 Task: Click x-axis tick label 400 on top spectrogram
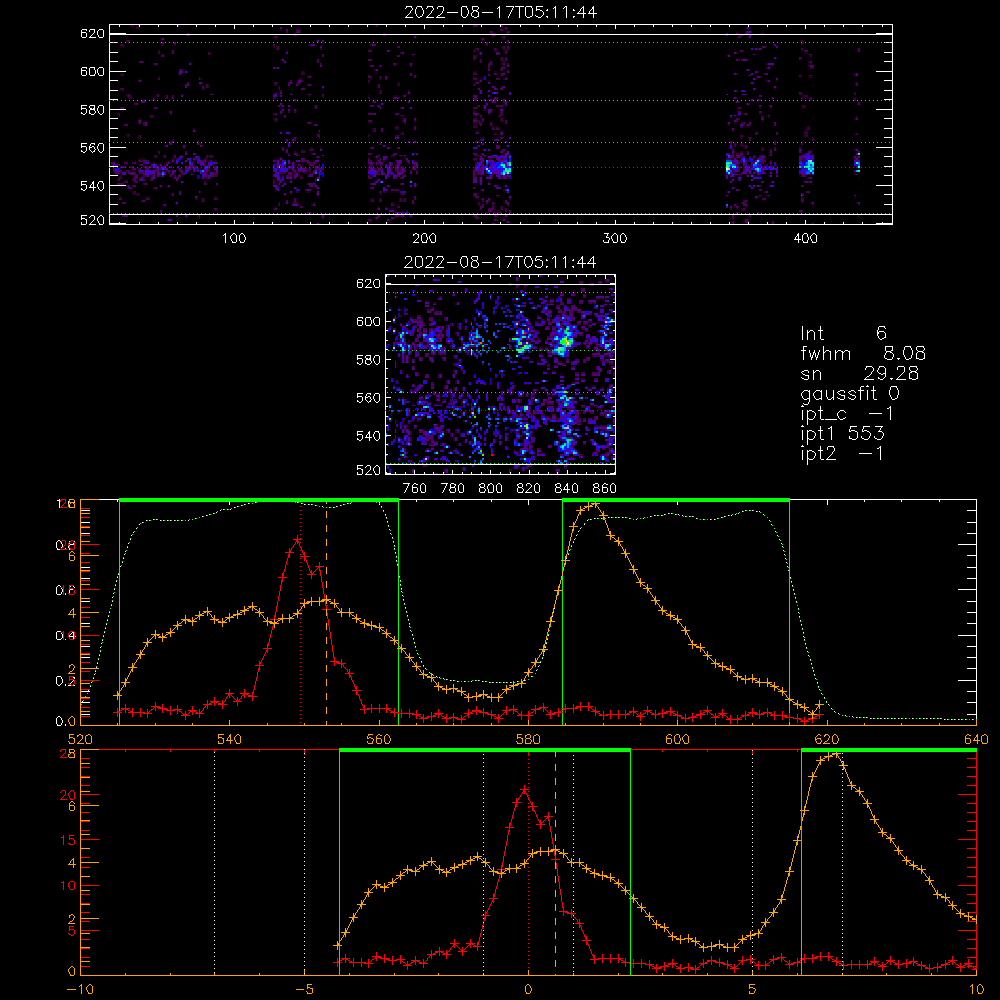point(805,239)
